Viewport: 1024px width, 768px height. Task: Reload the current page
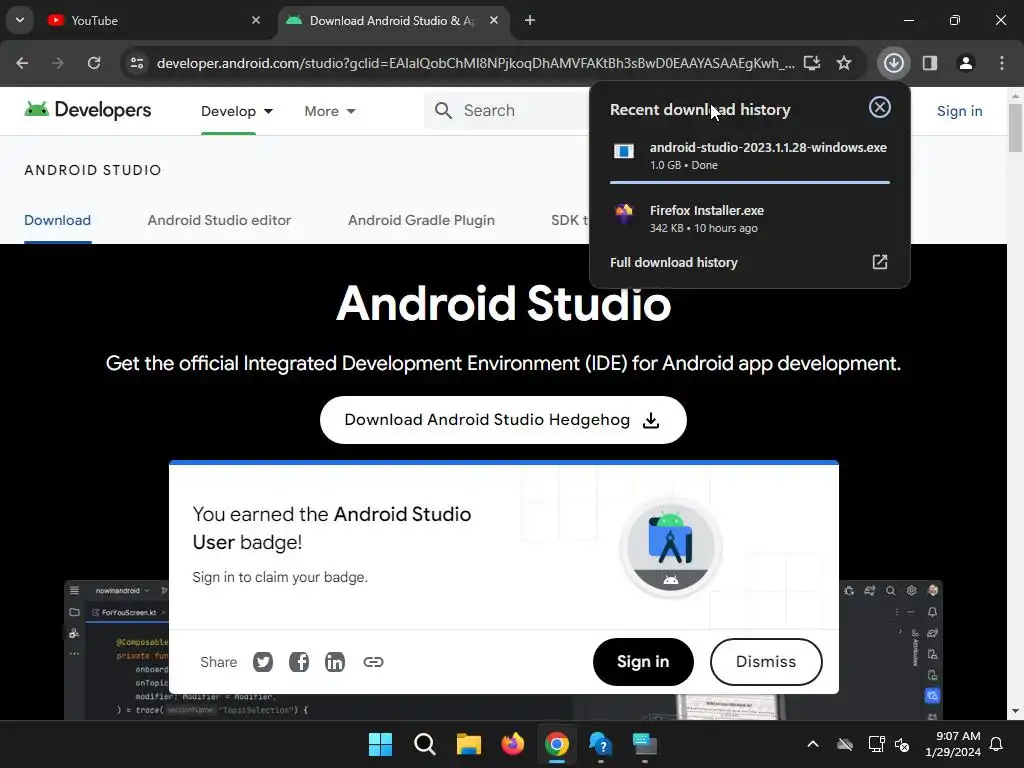[x=94, y=63]
